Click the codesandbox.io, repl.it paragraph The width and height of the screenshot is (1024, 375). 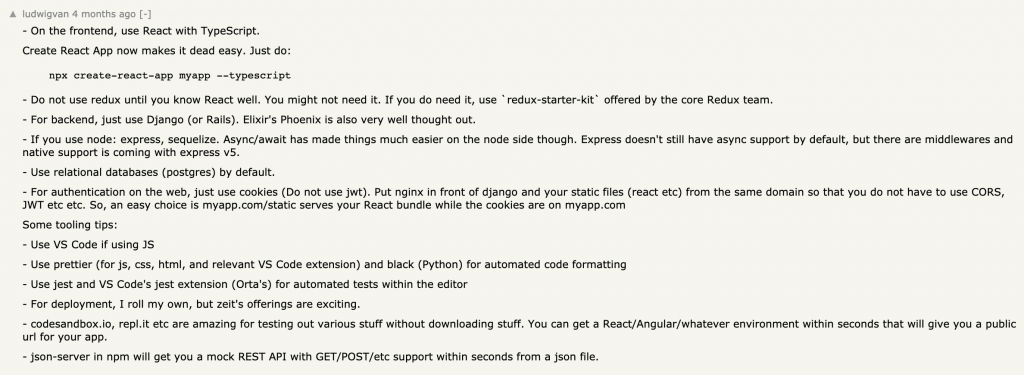(519, 331)
